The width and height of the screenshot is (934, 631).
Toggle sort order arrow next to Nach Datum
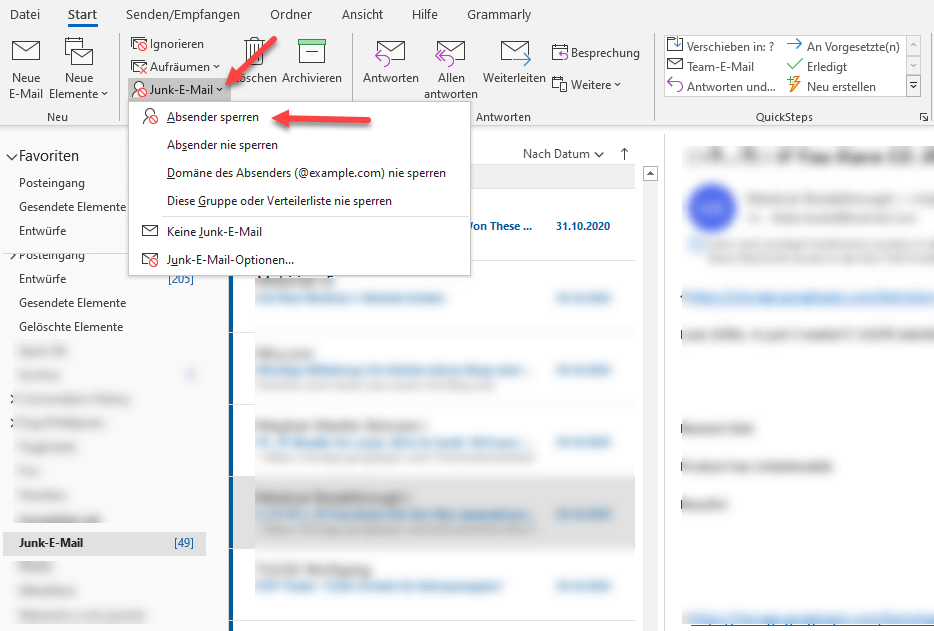click(x=624, y=154)
